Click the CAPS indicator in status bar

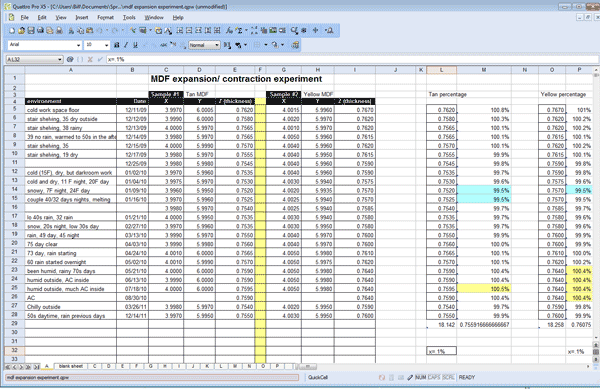[434, 378]
